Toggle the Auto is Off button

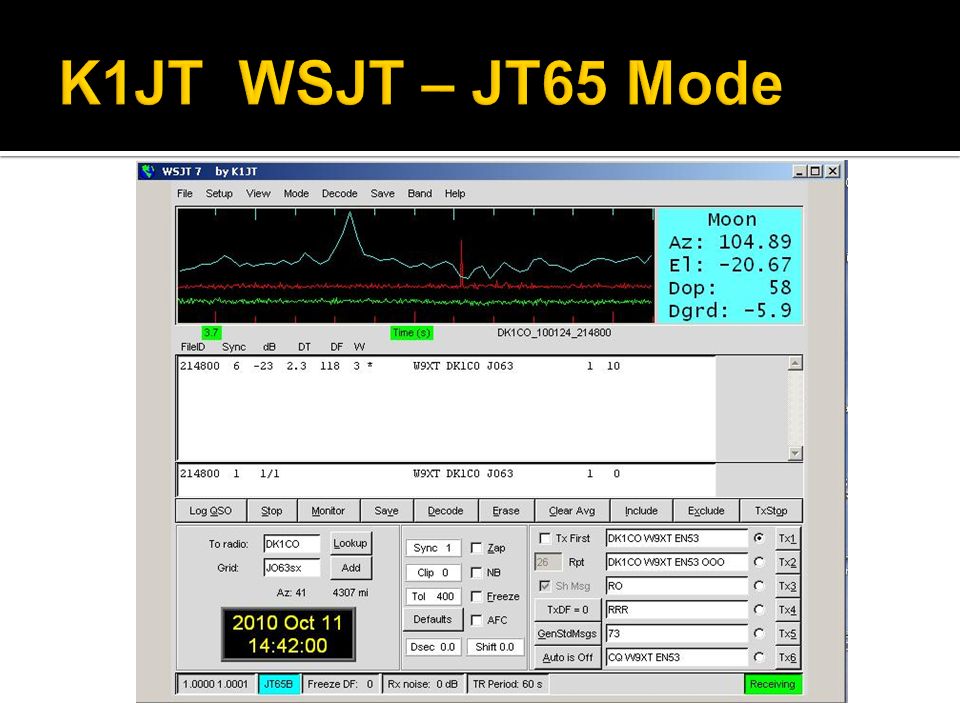coord(568,658)
